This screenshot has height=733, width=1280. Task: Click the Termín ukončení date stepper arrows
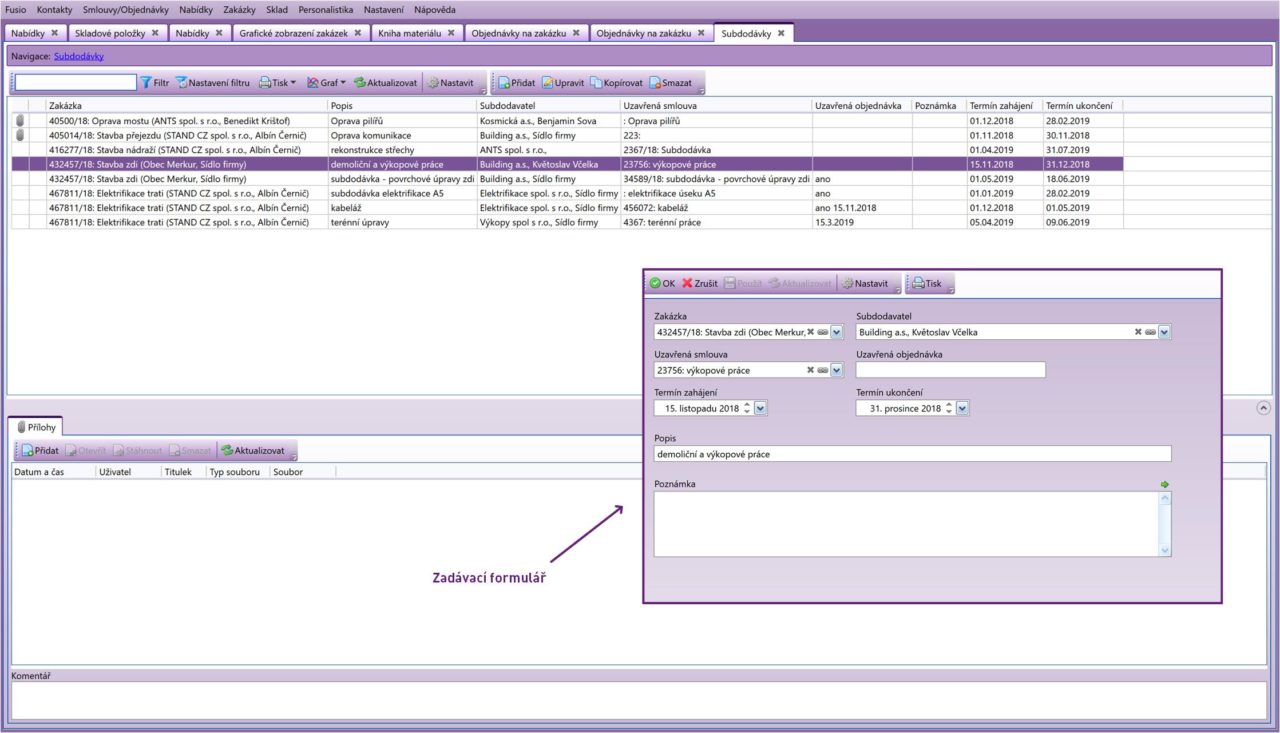950,408
